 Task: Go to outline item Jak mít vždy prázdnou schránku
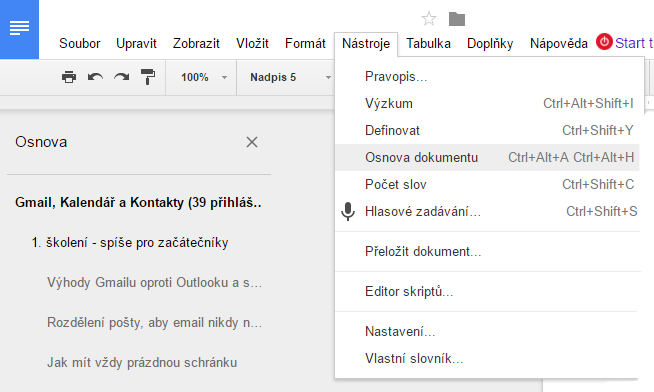tap(142, 362)
